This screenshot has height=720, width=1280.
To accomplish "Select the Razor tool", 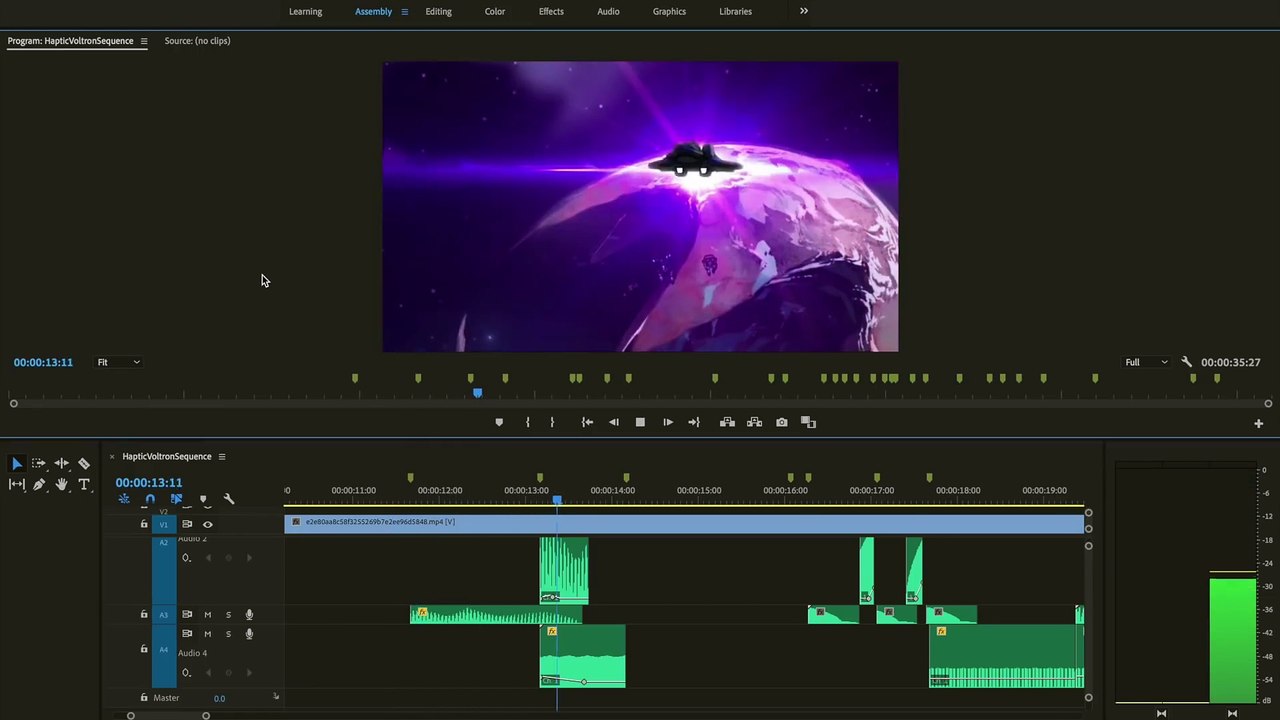I will click(84, 464).
